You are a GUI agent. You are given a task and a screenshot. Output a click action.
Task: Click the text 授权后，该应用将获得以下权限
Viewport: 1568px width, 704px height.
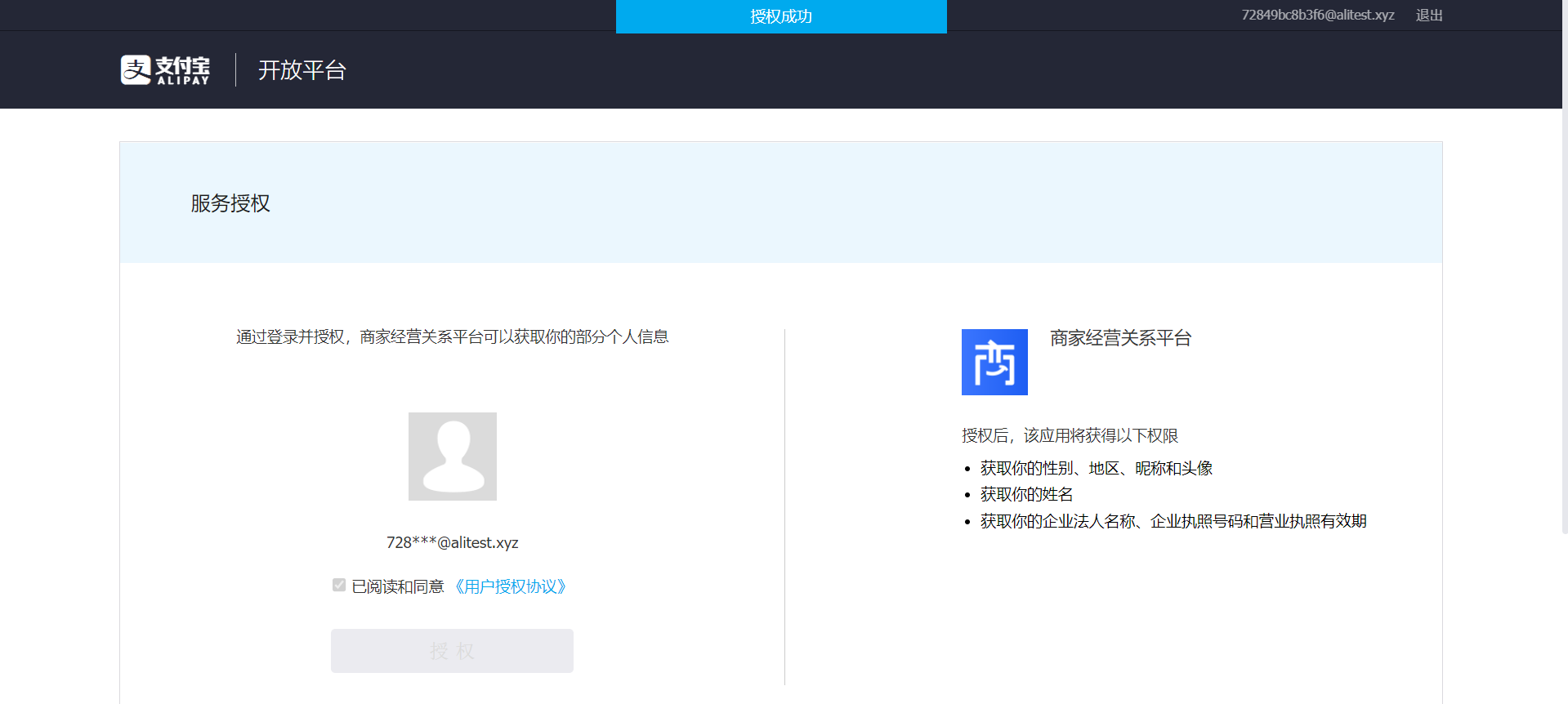click(x=1070, y=435)
